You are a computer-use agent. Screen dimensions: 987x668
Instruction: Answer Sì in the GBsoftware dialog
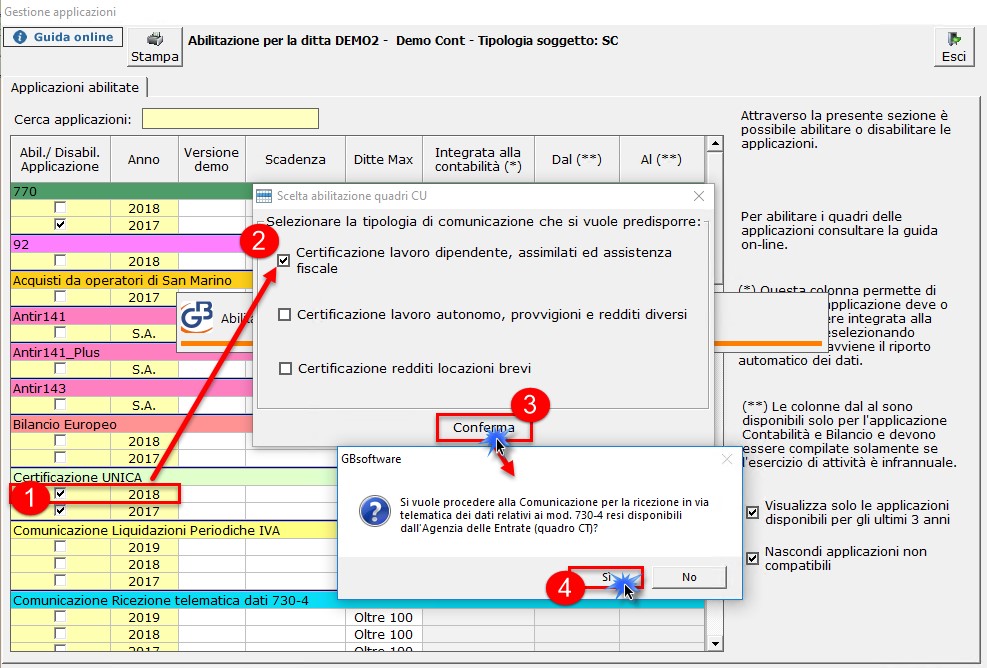coord(606,577)
